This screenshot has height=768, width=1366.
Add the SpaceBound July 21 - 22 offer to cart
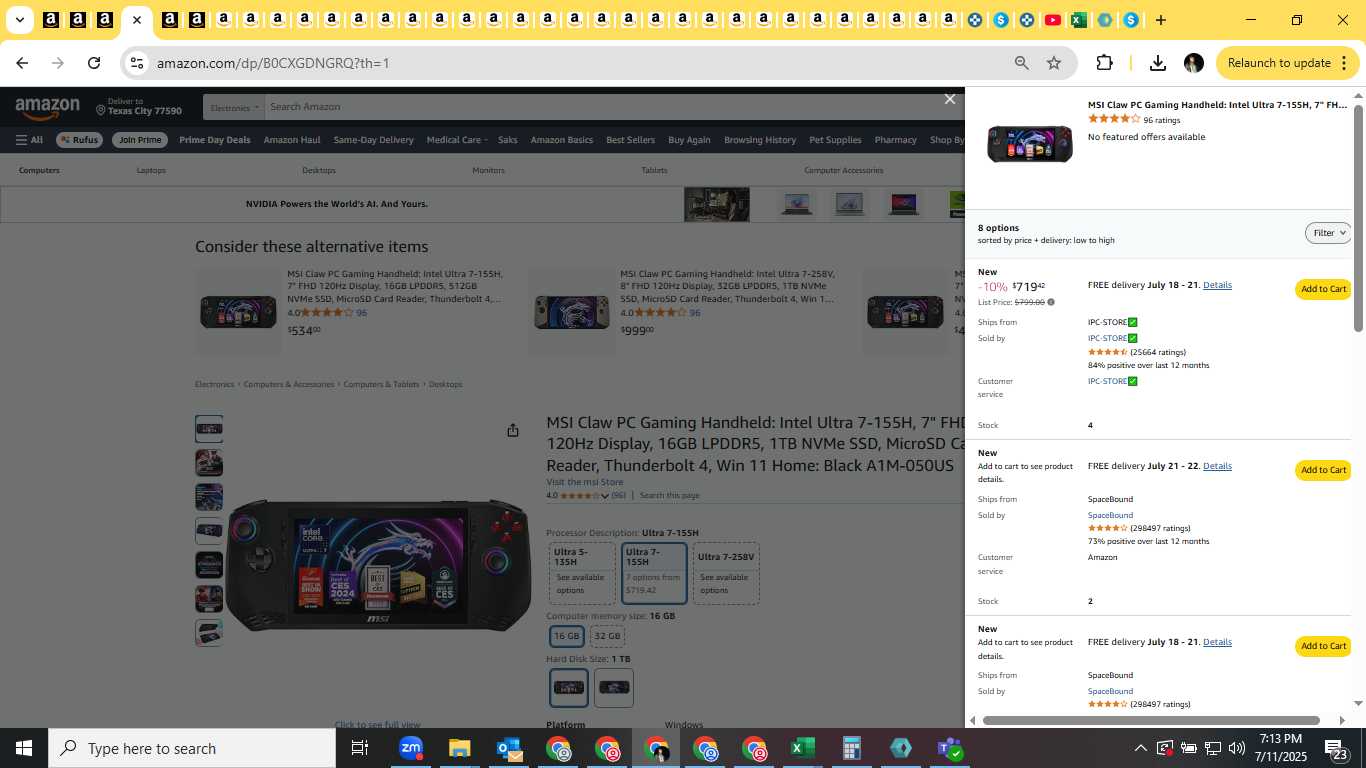point(1323,470)
